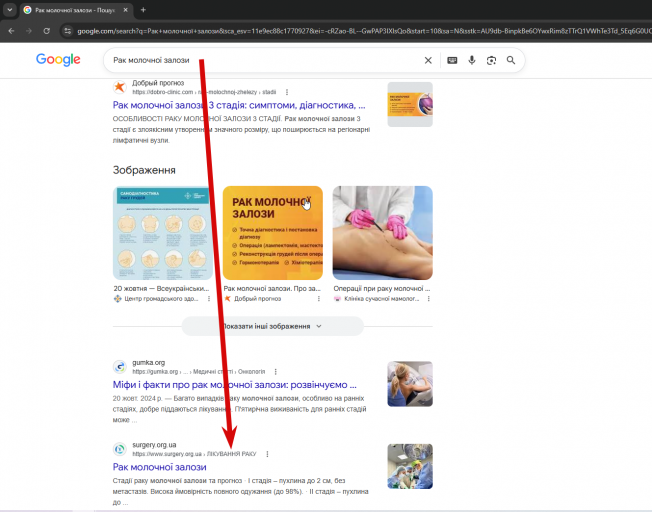Open more options for the gumka.org result
This screenshot has width=652, height=512.
275,371
